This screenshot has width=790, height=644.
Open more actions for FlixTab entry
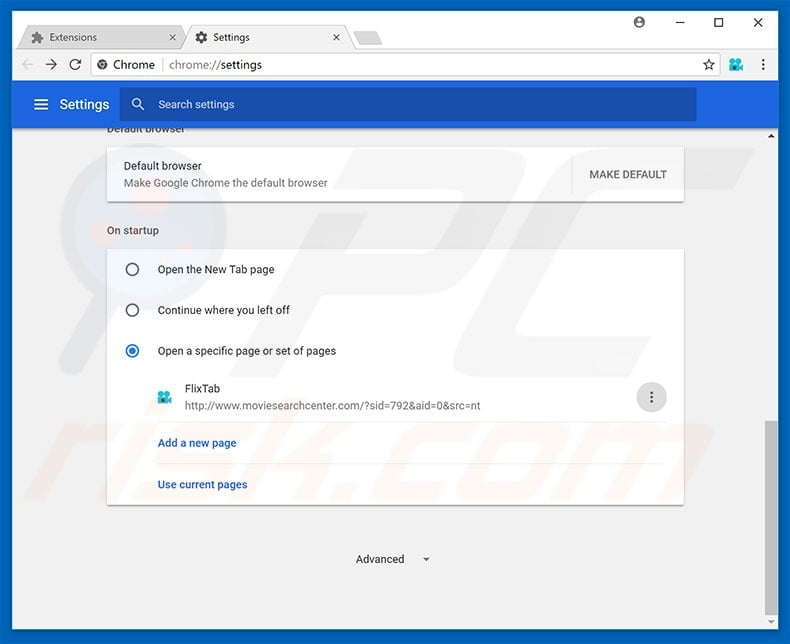pos(651,397)
